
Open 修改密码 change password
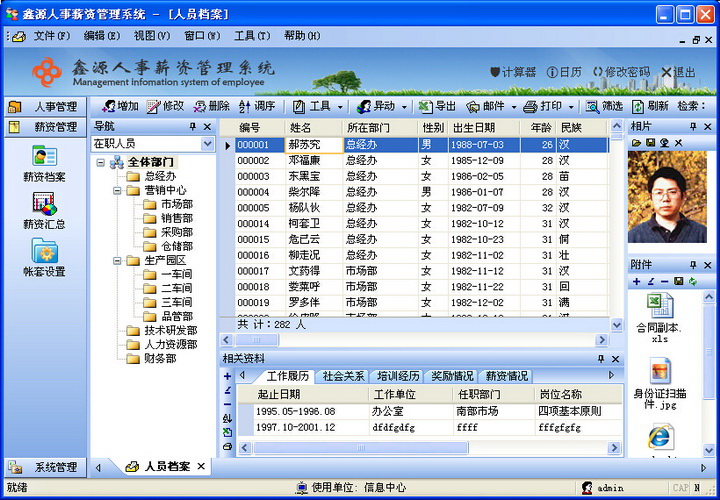click(621, 72)
